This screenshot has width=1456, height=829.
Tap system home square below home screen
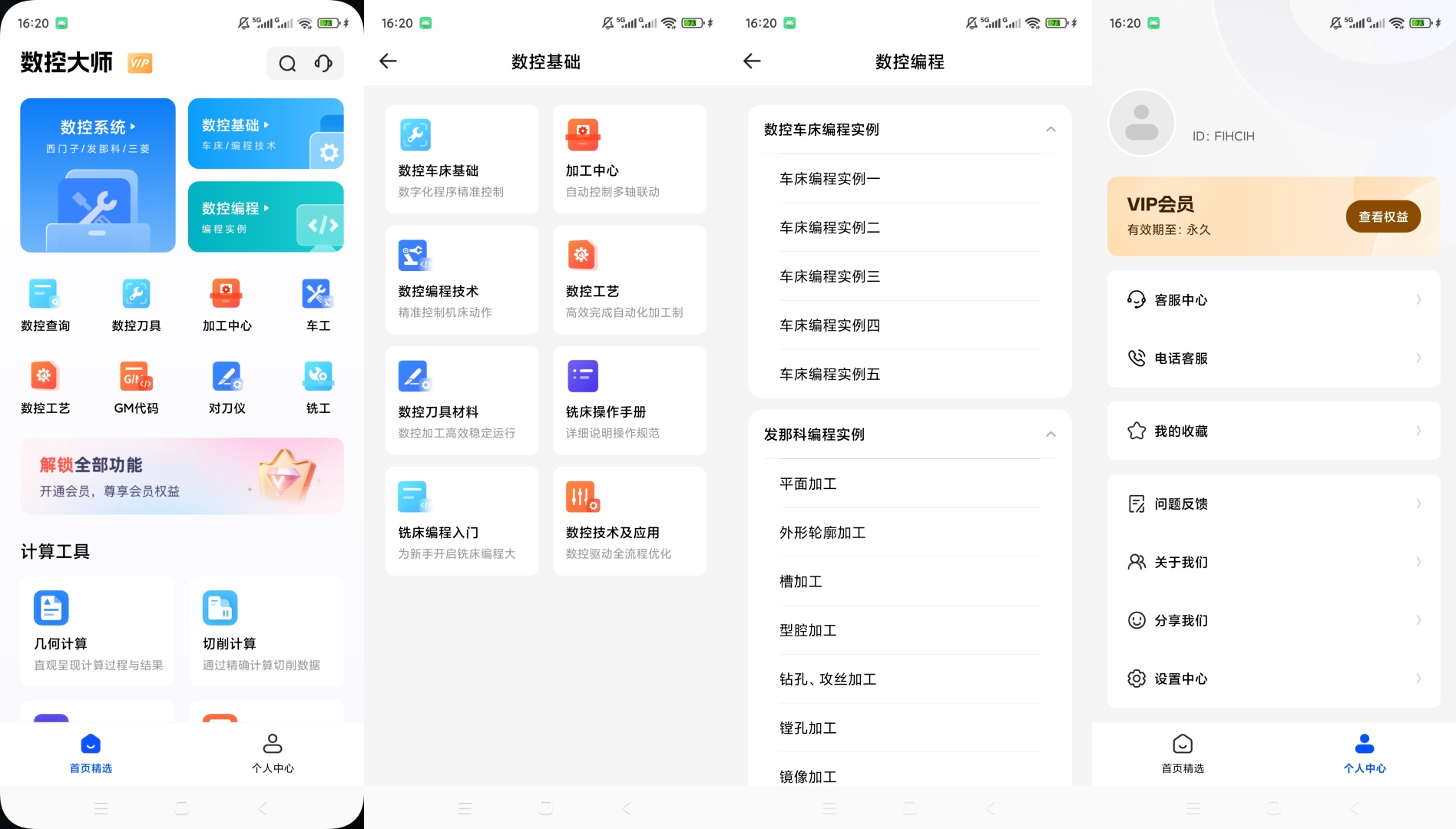pos(182,808)
